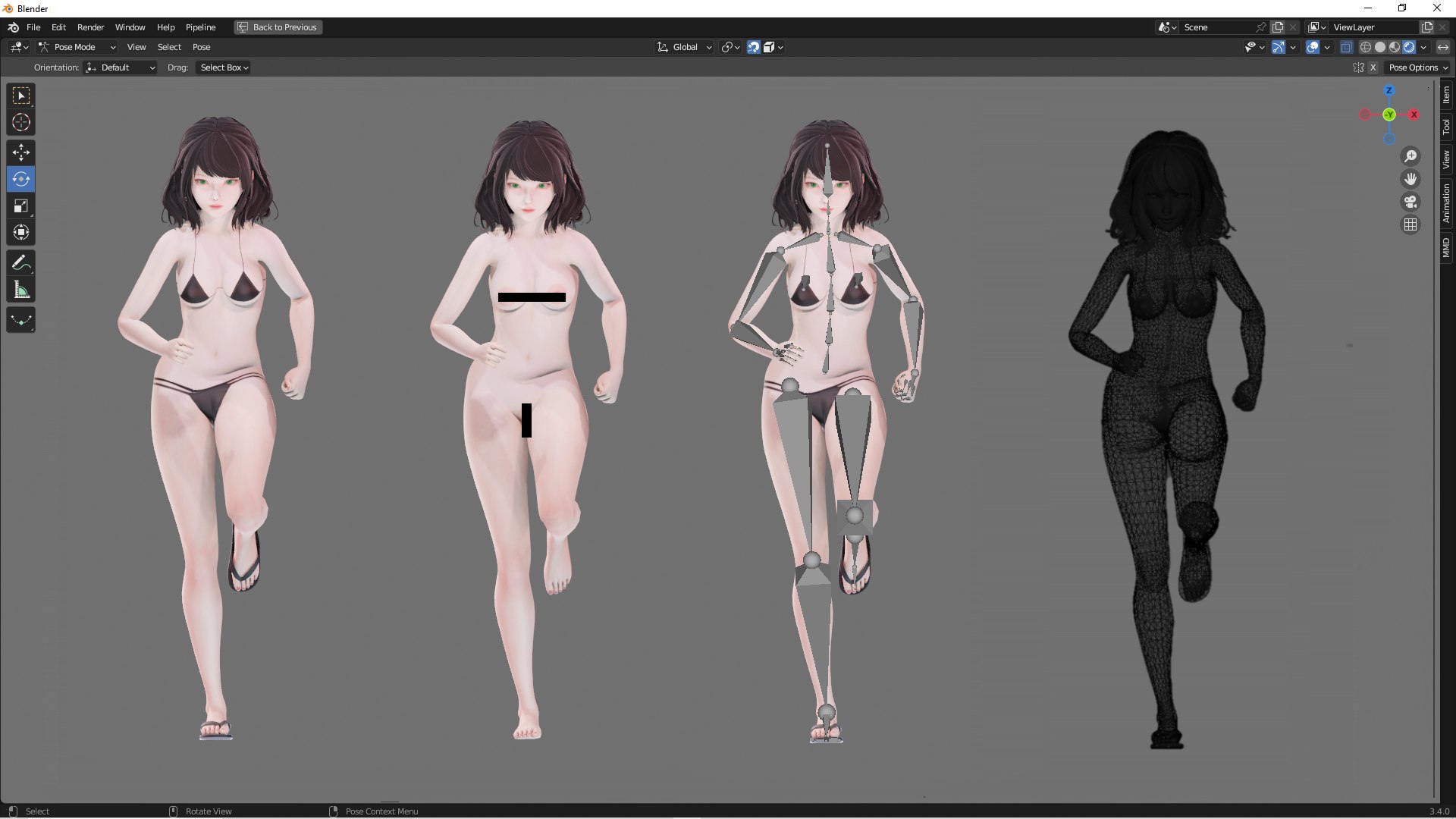Toggle viewport overlays display
Image resolution: width=1456 pixels, height=819 pixels.
pyautogui.click(x=1313, y=47)
